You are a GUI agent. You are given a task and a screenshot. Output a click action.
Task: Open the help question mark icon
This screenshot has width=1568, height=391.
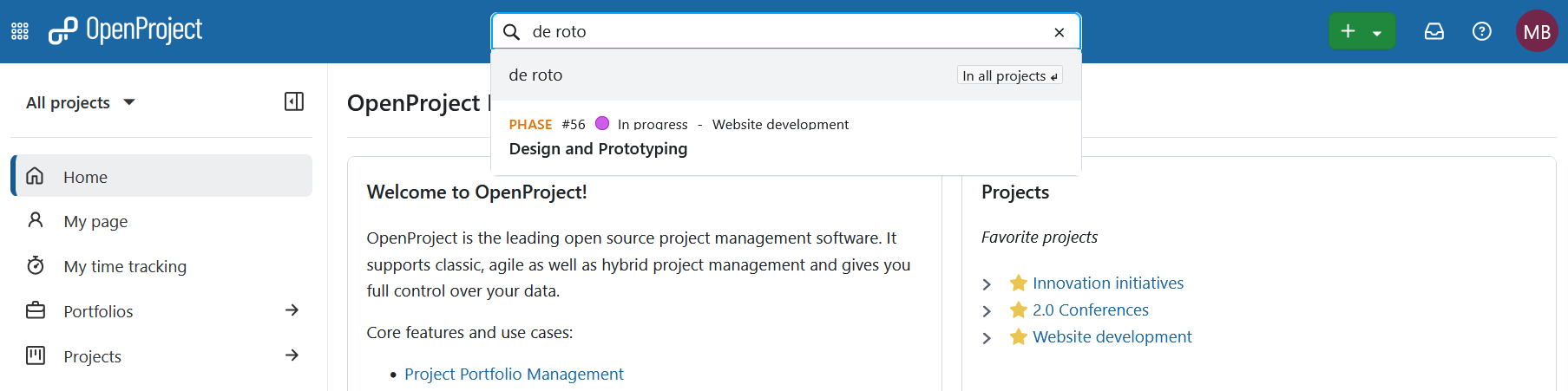point(1482,31)
